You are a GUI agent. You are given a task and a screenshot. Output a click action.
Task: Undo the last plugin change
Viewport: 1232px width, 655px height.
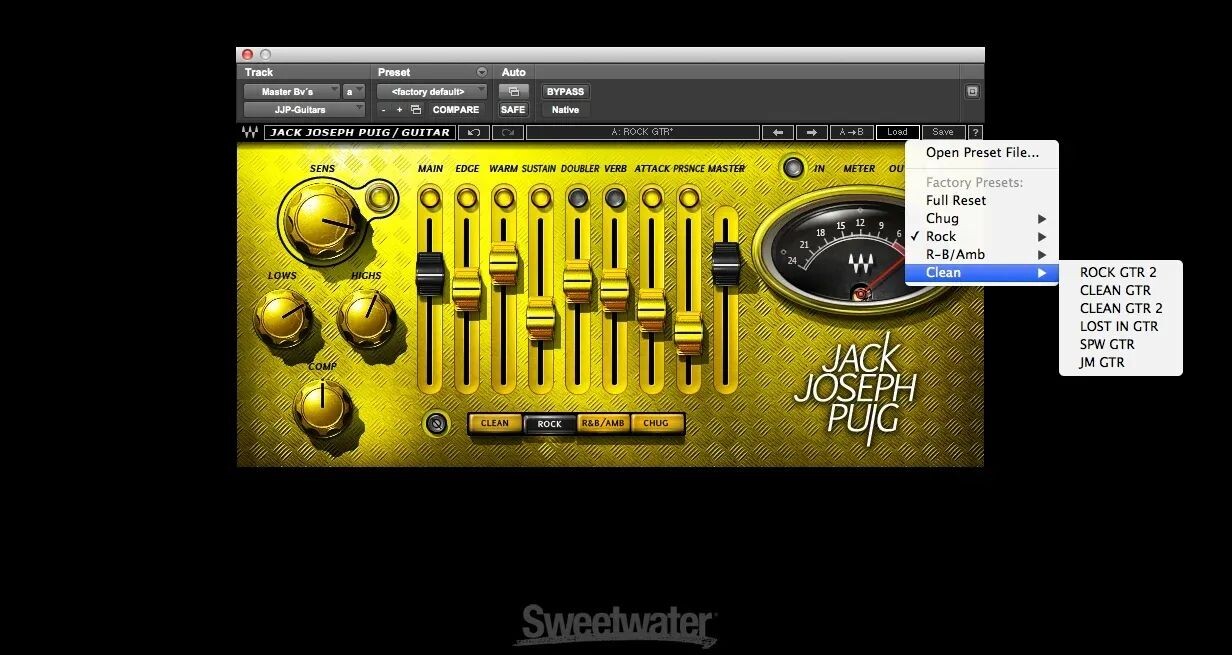pyautogui.click(x=474, y=132)
